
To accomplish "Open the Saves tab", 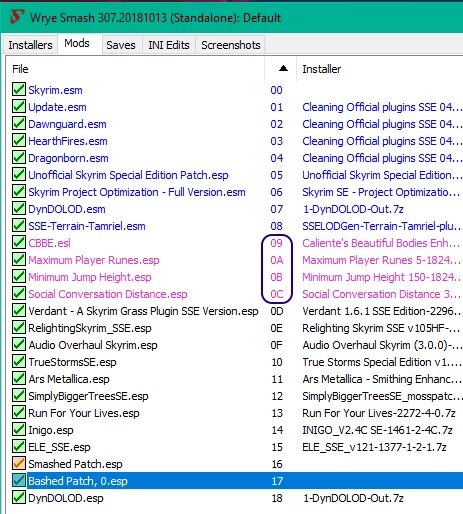I will tap(121, 45).
